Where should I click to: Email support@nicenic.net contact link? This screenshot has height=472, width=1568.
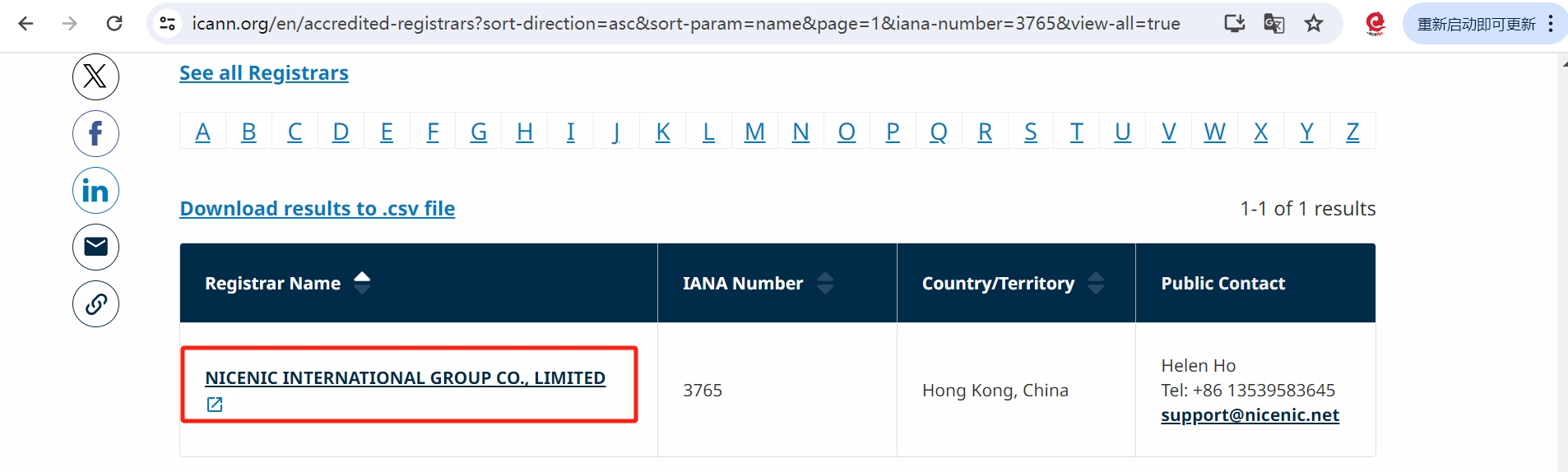[1250, 415]
